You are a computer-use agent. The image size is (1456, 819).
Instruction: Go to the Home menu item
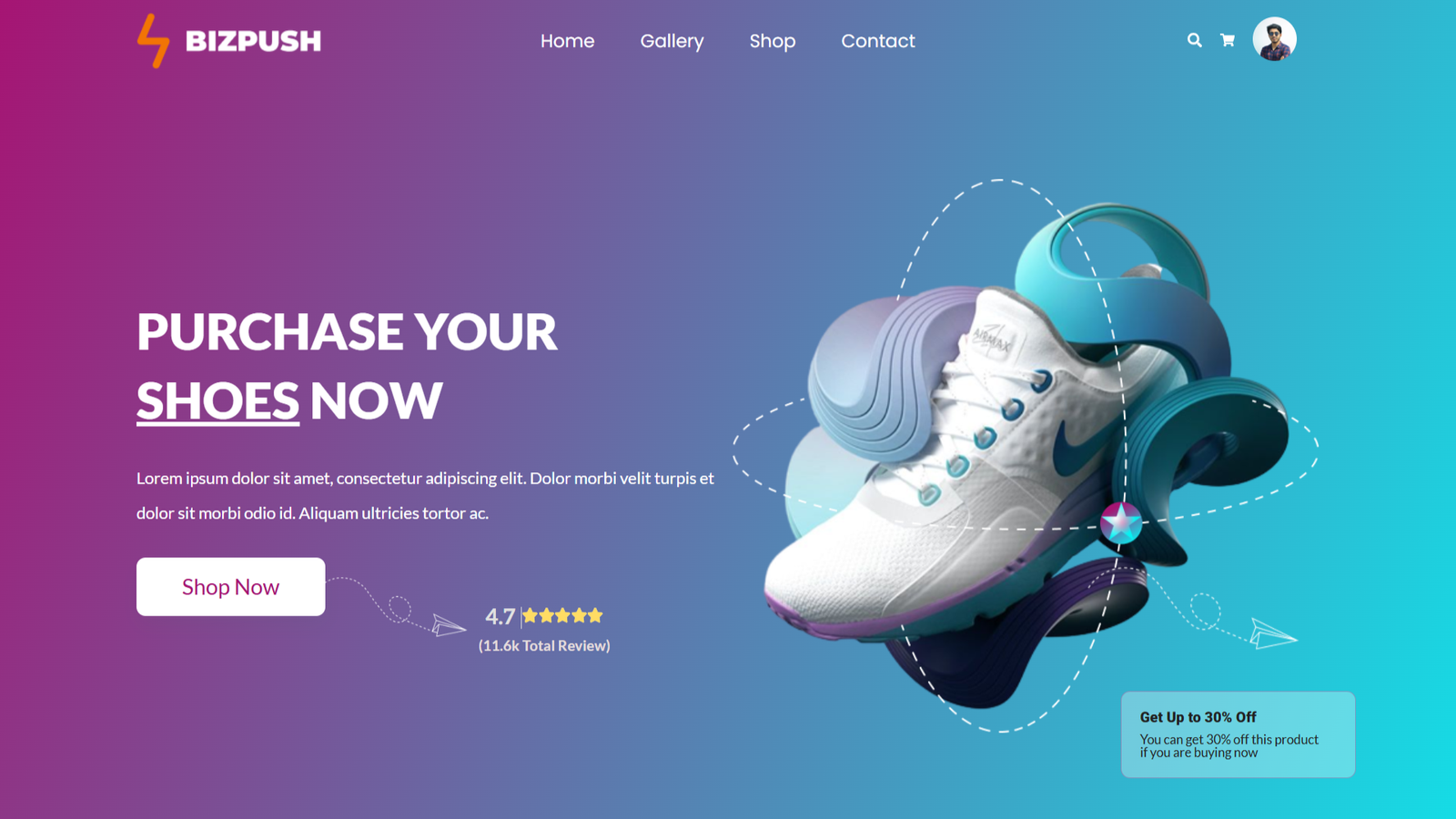[x=567, y=41]
